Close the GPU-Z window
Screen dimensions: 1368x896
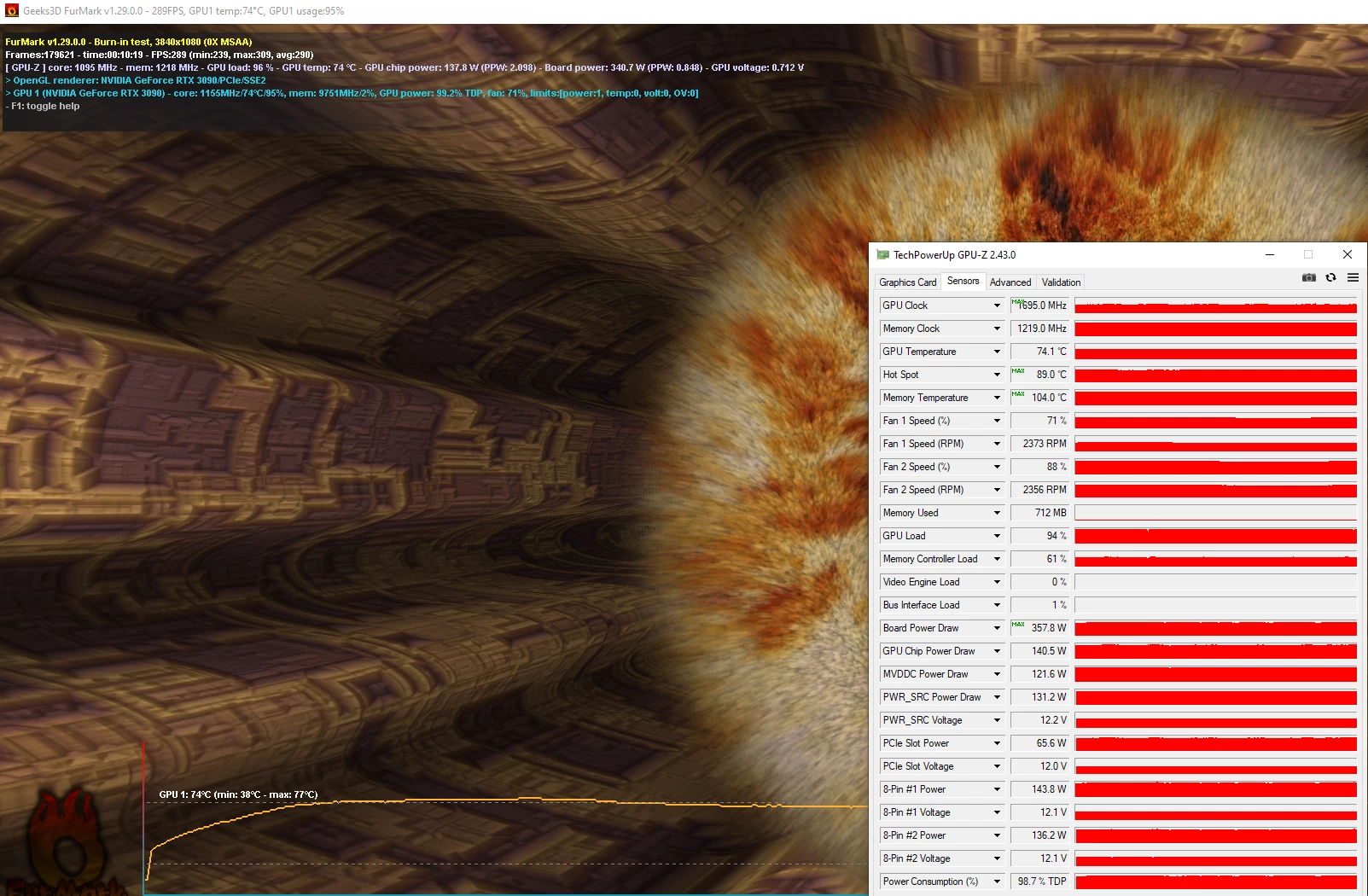[1348, 254]
